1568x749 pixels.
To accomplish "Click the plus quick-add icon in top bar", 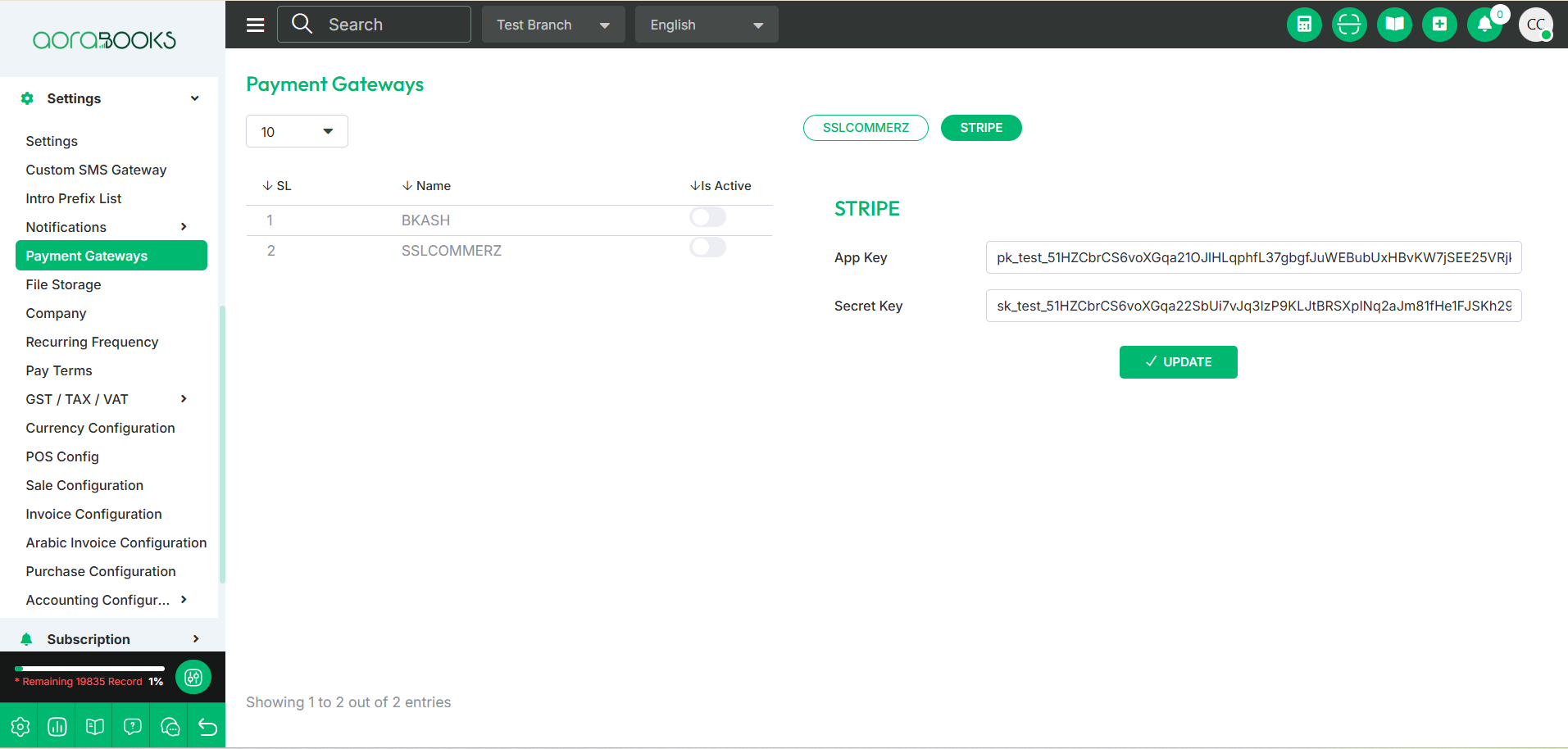I will (x=1439, y=25).
